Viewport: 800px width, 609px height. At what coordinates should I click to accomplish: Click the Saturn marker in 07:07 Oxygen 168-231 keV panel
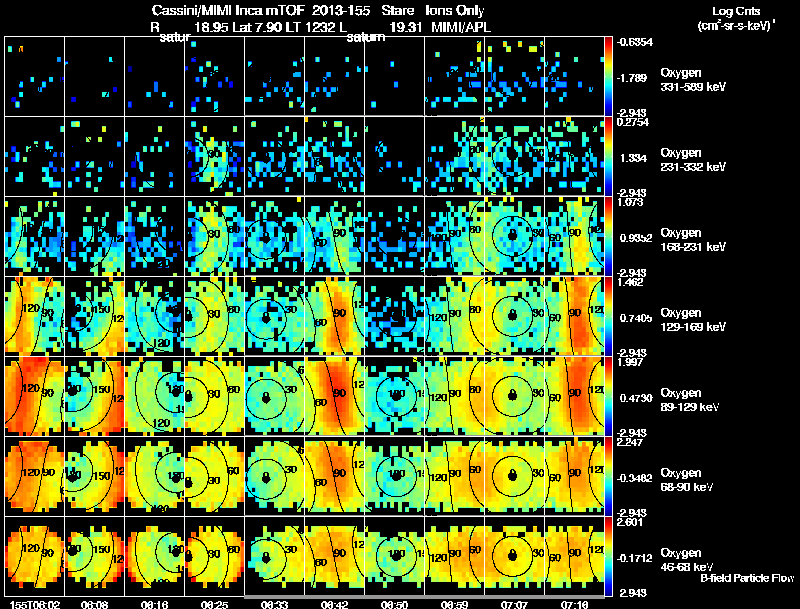tap(513, 235)
